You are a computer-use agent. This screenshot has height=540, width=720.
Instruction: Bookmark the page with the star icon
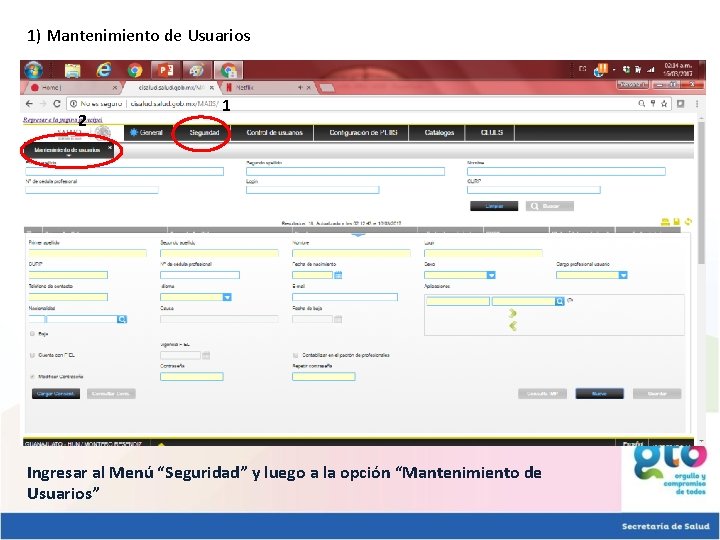664,104
